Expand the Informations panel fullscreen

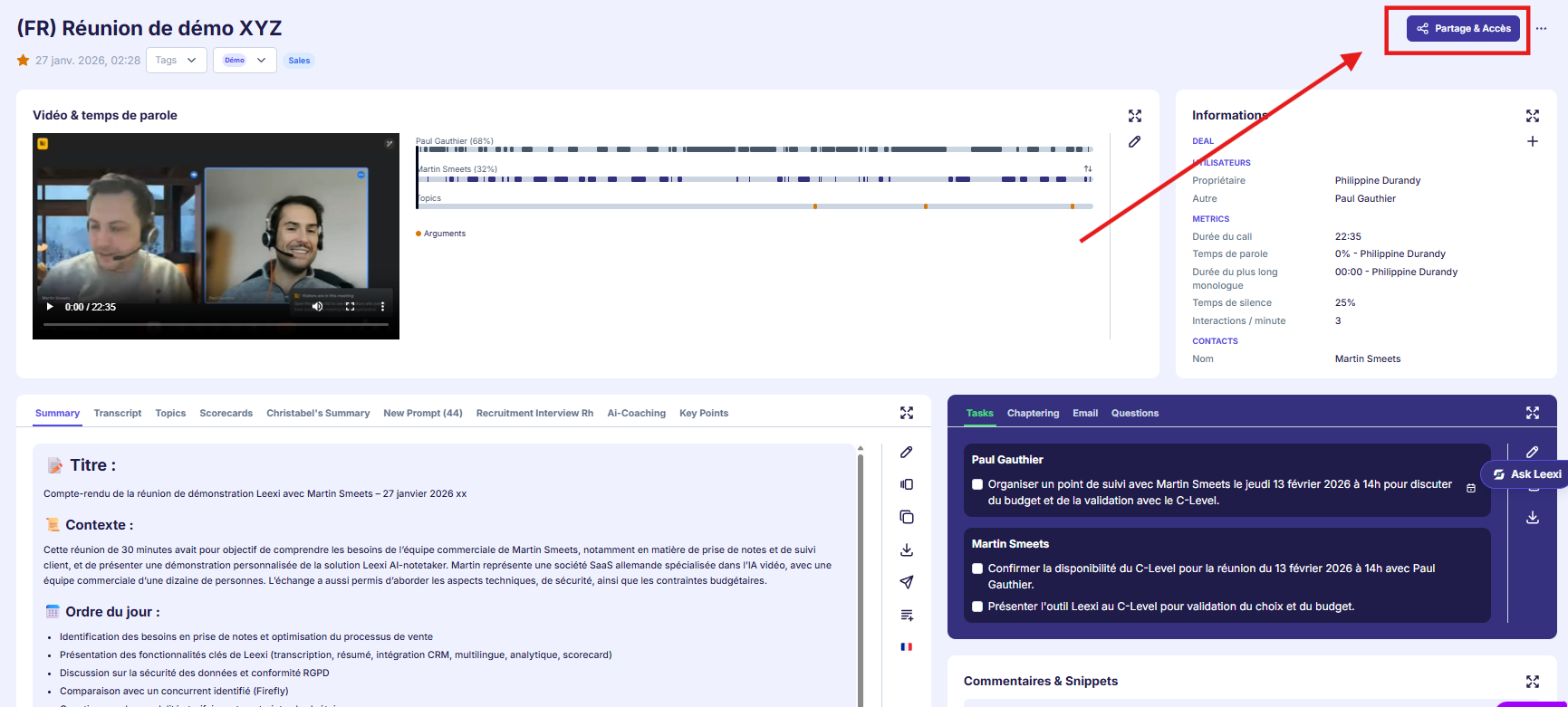pos(1532,116)
